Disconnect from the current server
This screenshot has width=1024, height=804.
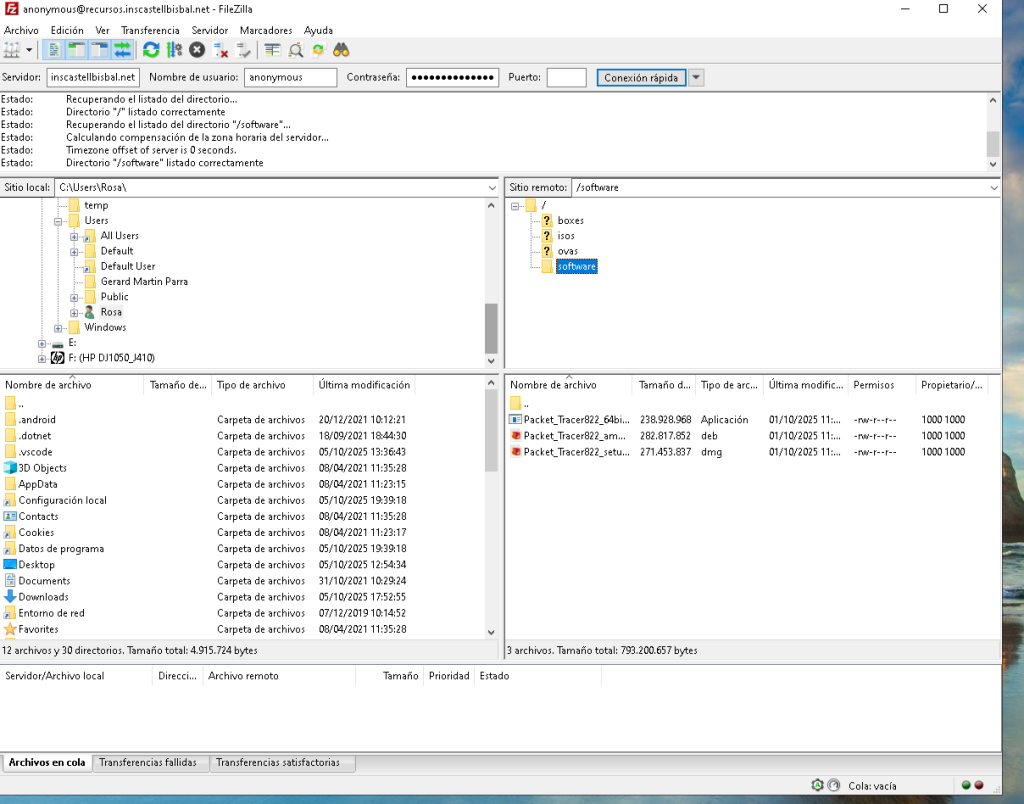pyautogui.click(x=221, y=49)
